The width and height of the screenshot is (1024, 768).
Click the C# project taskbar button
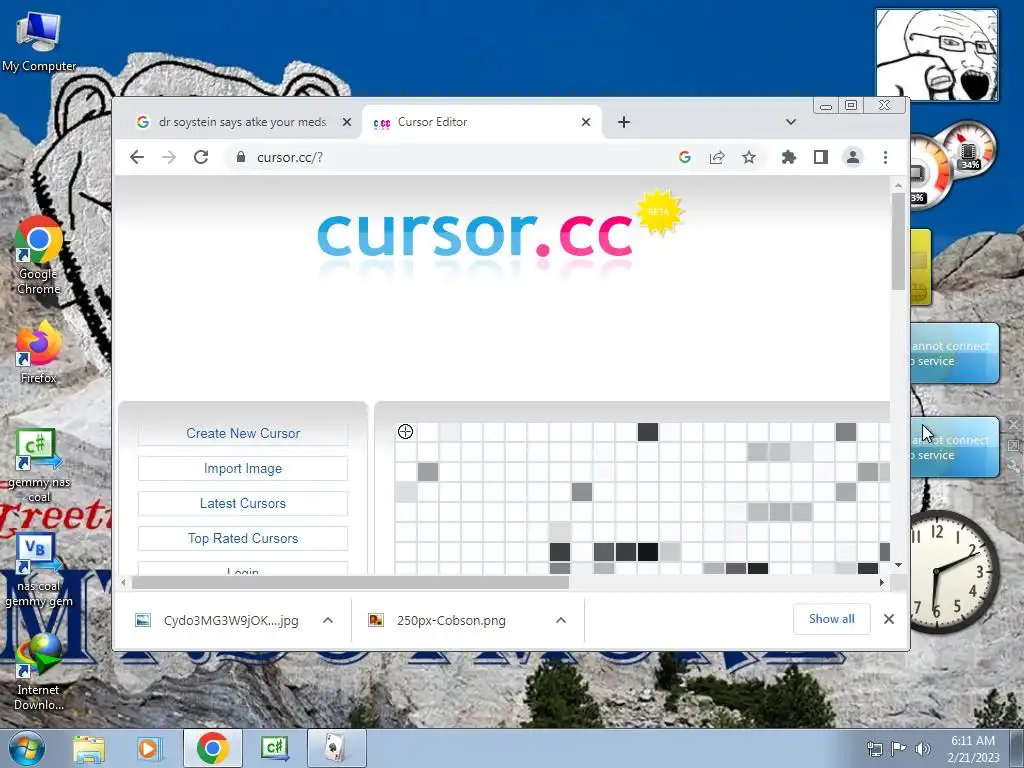coord(274,748)
